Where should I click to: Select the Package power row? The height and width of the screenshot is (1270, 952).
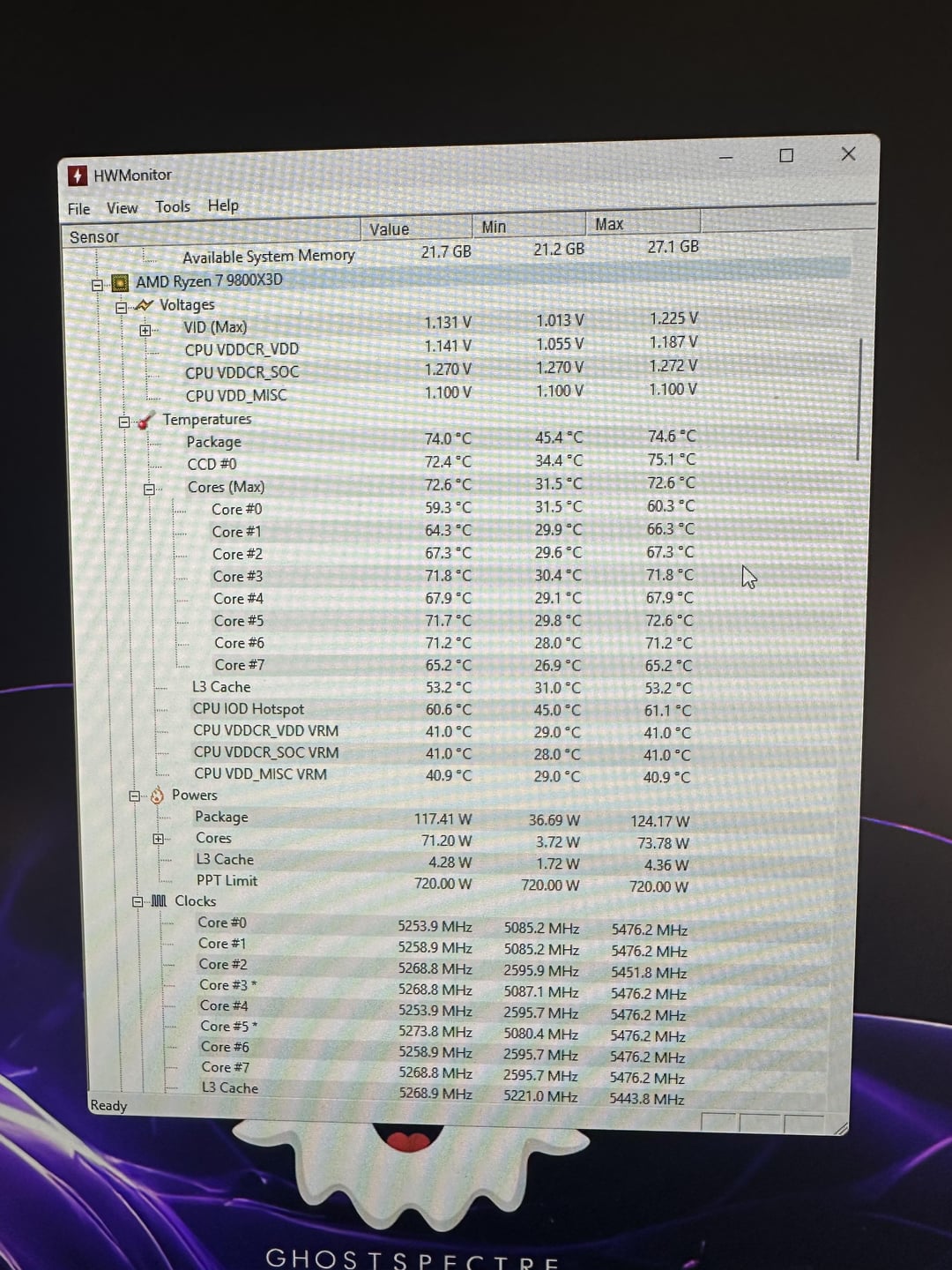(x=441, y=818)
